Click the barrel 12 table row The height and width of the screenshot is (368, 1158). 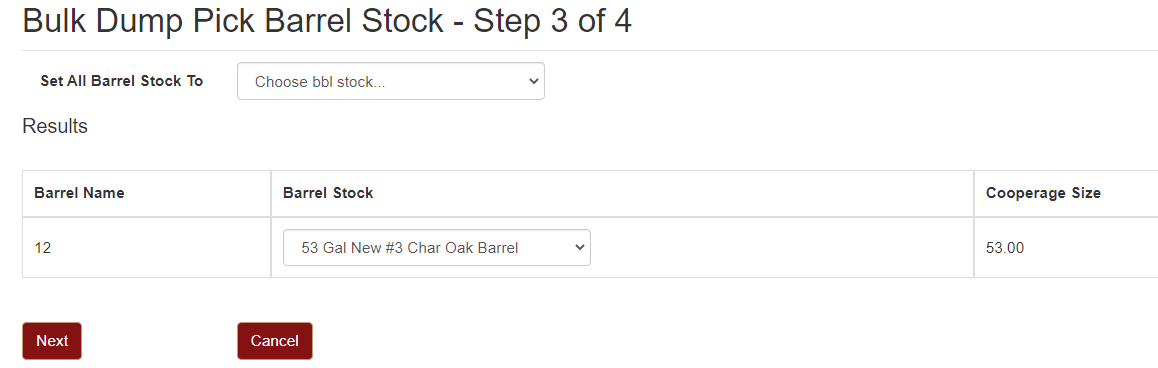pyautogui.click(x=590, y=248)
